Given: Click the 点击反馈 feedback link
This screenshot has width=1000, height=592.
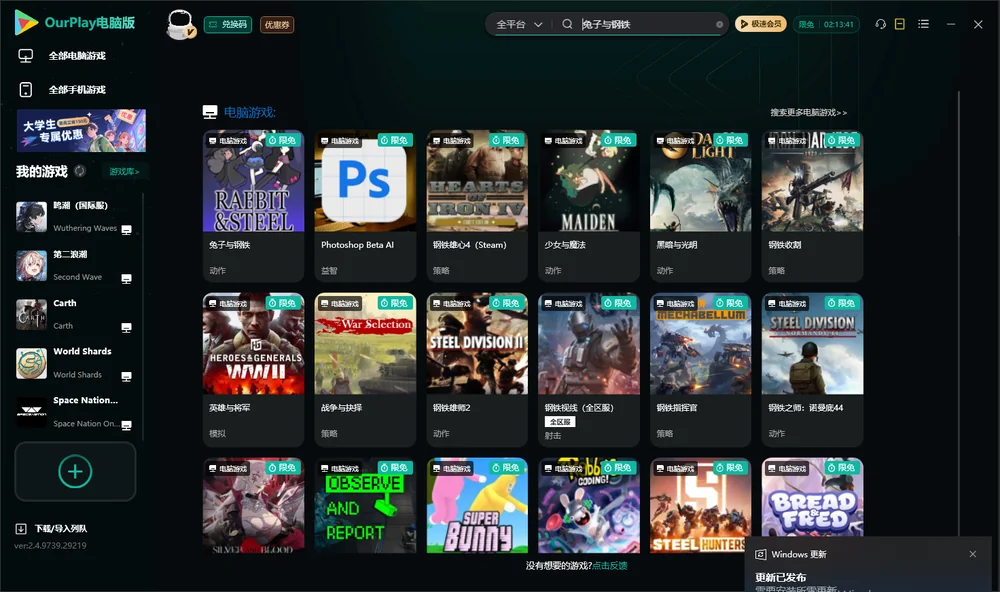Looking at the screenshot, I should coord(610,565).
